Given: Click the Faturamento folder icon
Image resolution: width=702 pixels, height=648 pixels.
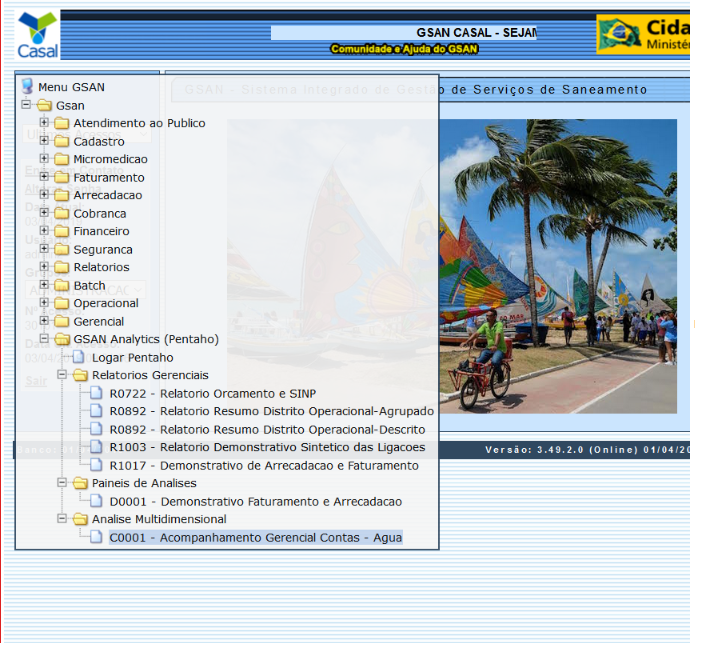Looking at the screenshot, I should click(x=62, y=178).
